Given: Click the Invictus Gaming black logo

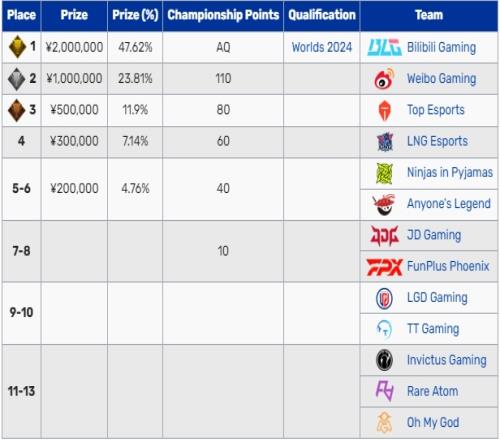Looking at the screenshot, I should [384, 360].
